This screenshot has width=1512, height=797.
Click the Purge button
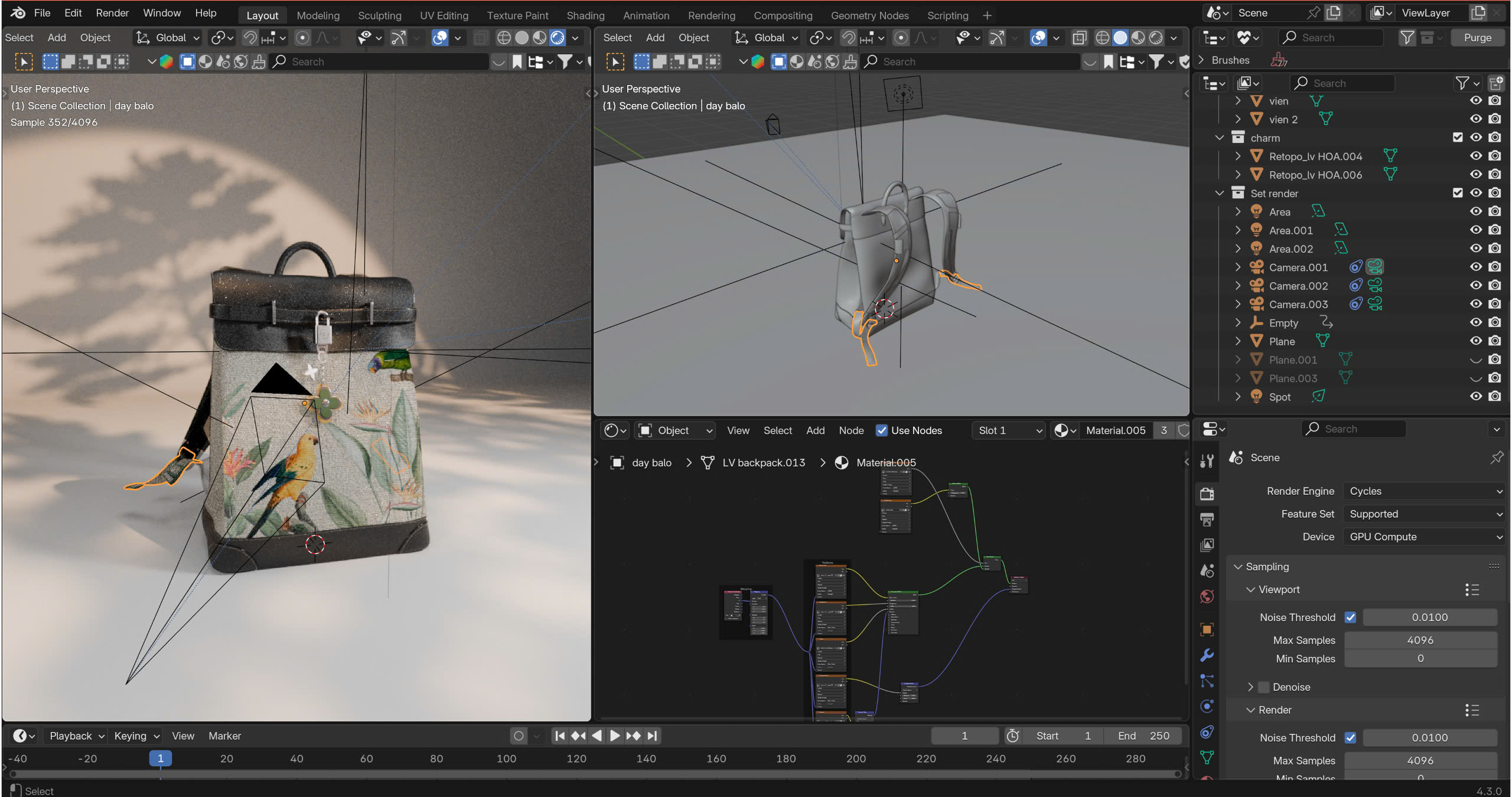pos(1477,38)
